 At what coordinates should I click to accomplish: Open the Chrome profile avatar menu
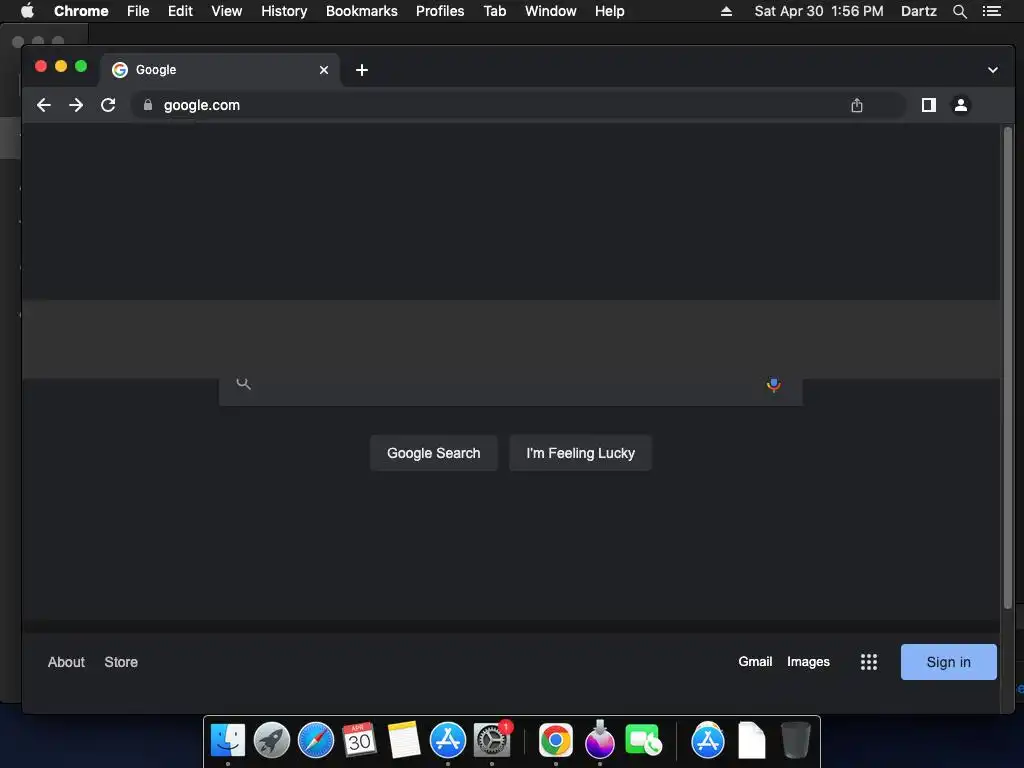tap(961, 105)
